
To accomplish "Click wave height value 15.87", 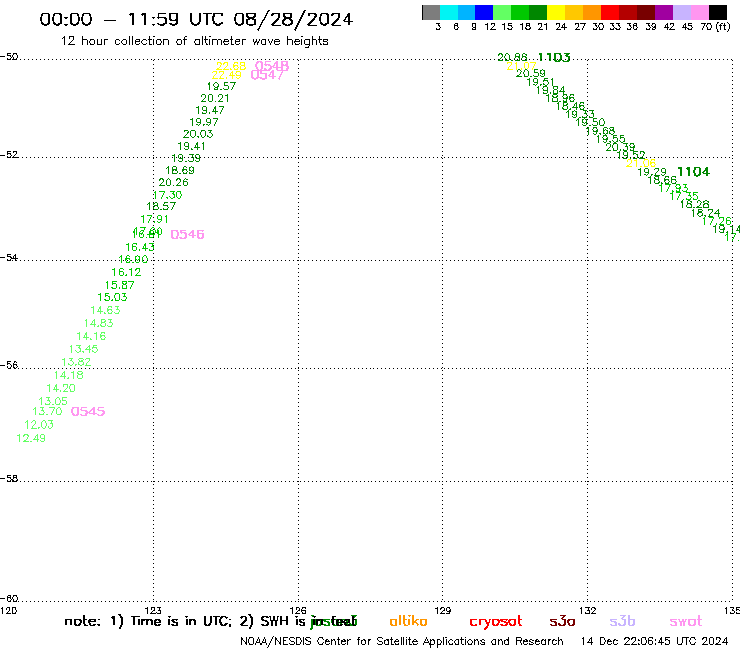I will point(119,285).
